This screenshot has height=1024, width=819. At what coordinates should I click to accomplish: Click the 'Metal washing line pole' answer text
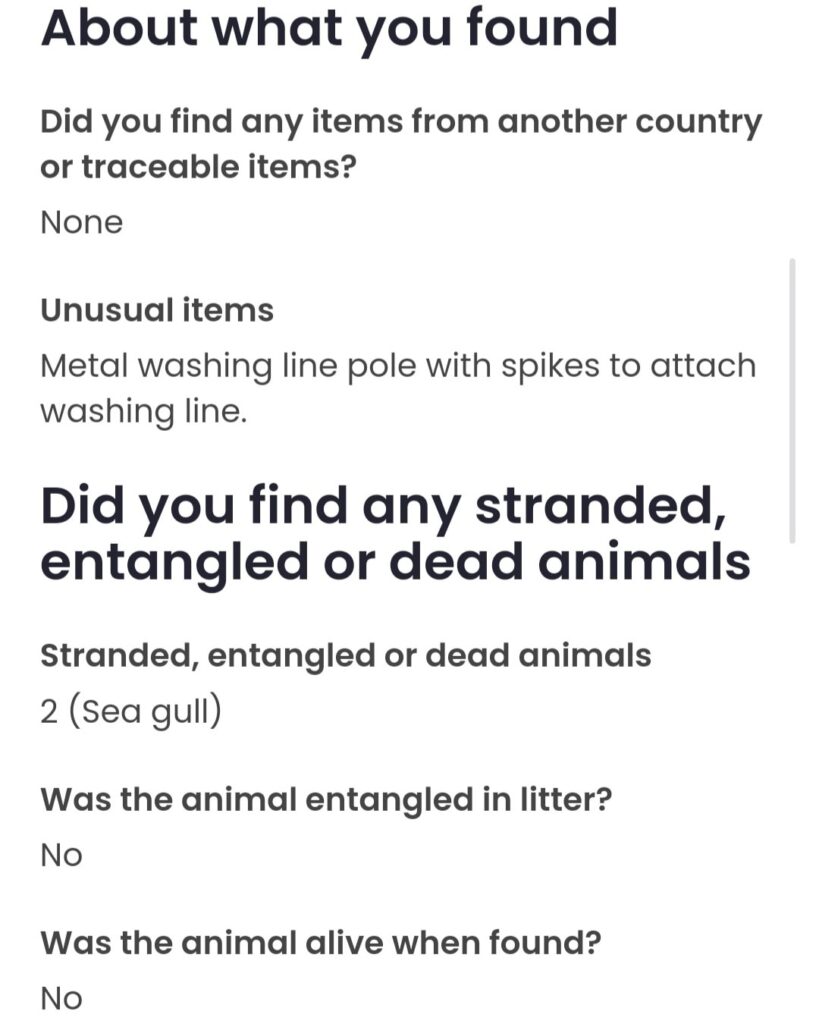tap(398, 389)
